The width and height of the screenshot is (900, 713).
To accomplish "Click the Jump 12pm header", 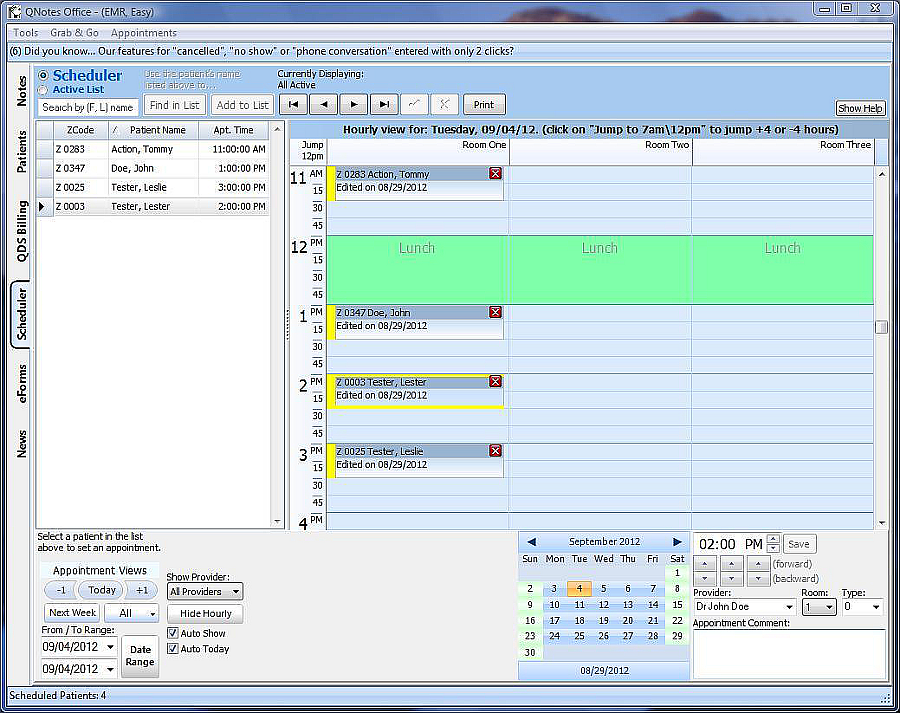I will click(312, 150).
